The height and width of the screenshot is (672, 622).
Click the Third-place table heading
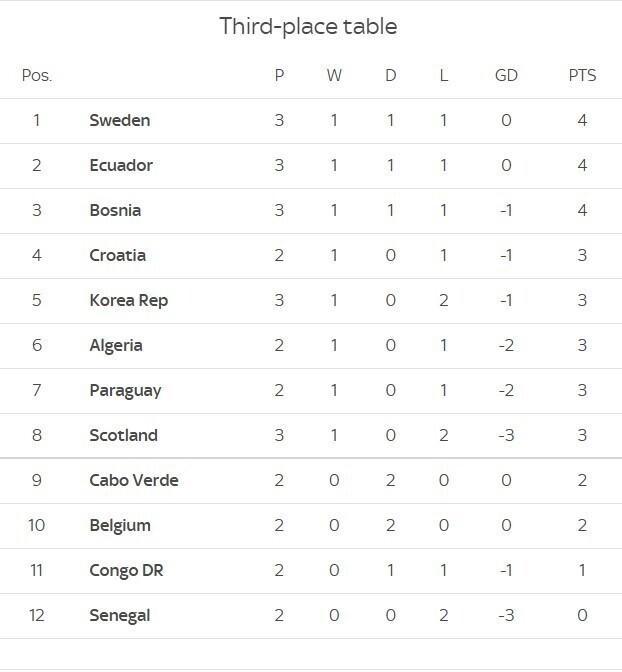(x=308, y=27)
